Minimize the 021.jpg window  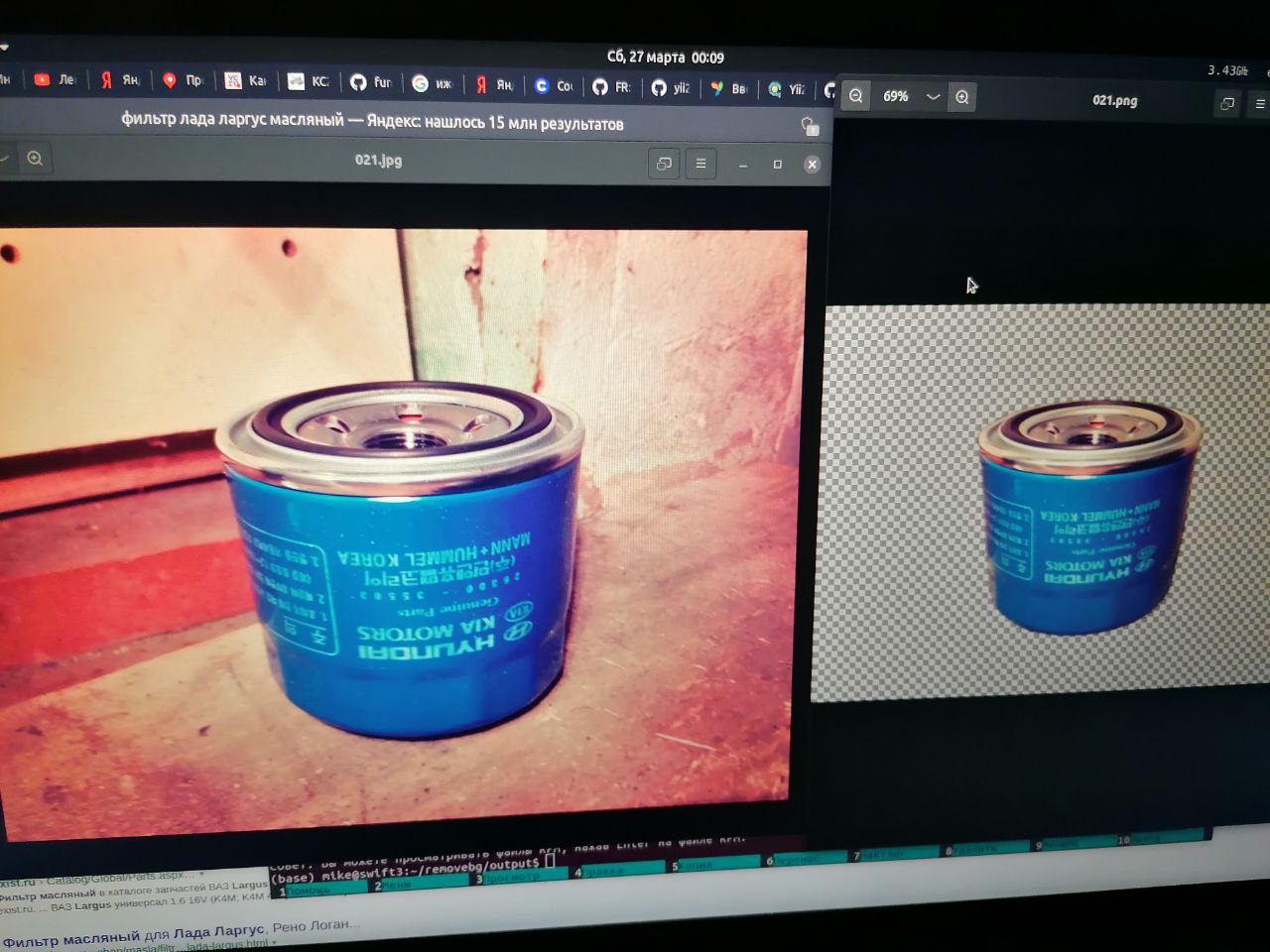tap(742, 165)
